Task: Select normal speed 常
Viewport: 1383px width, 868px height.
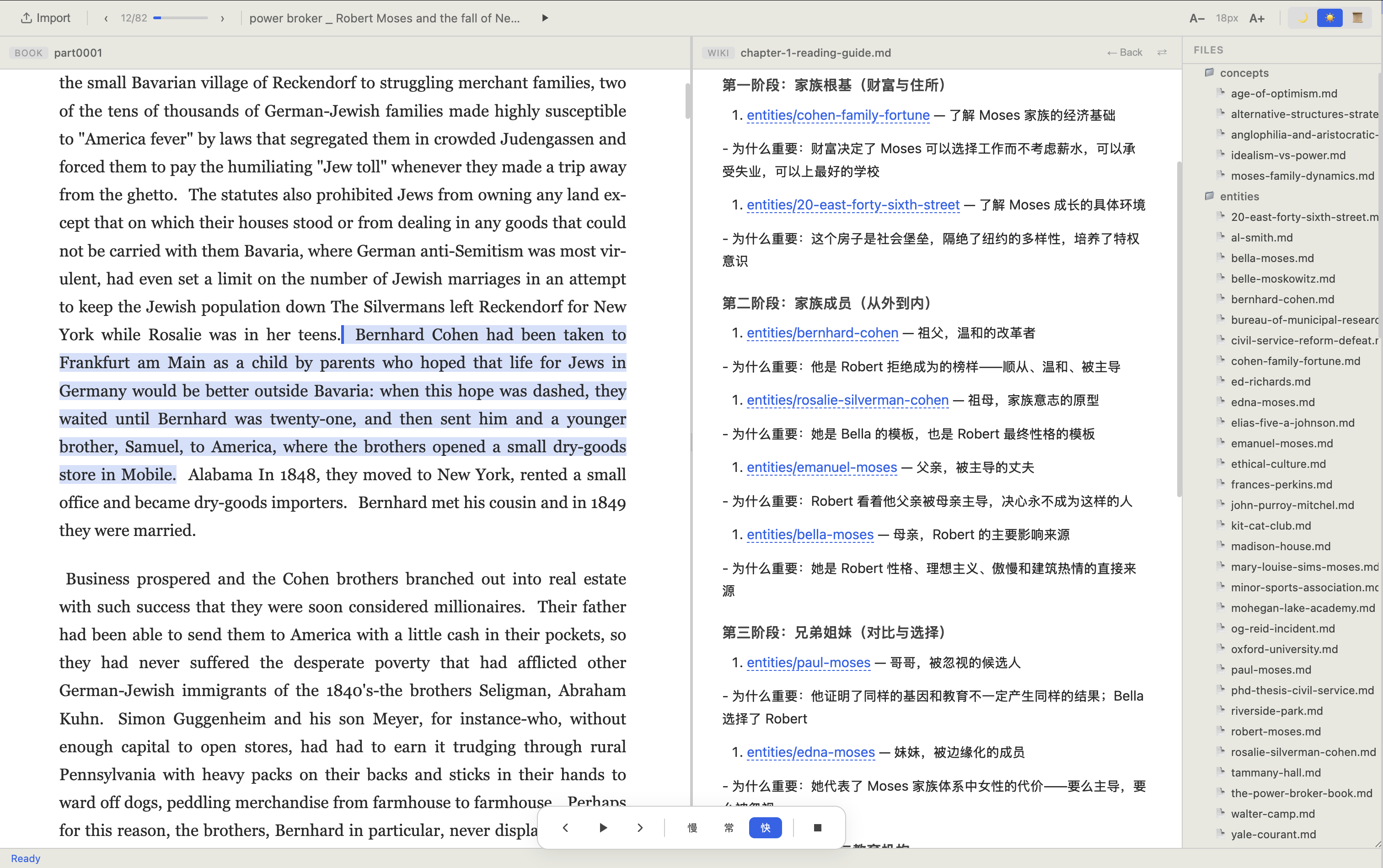Action: 729,828
